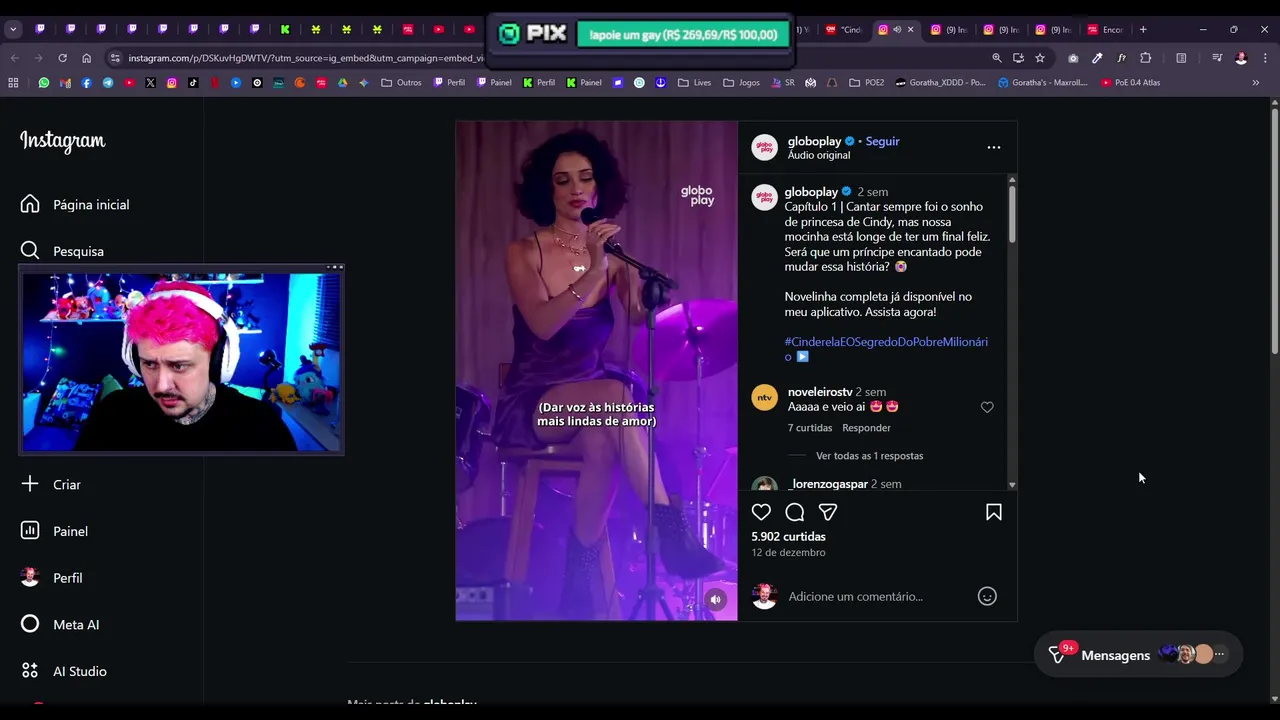Click the Instagram logo
This screenshot has height=720, width=1280.
click(62, 141)
